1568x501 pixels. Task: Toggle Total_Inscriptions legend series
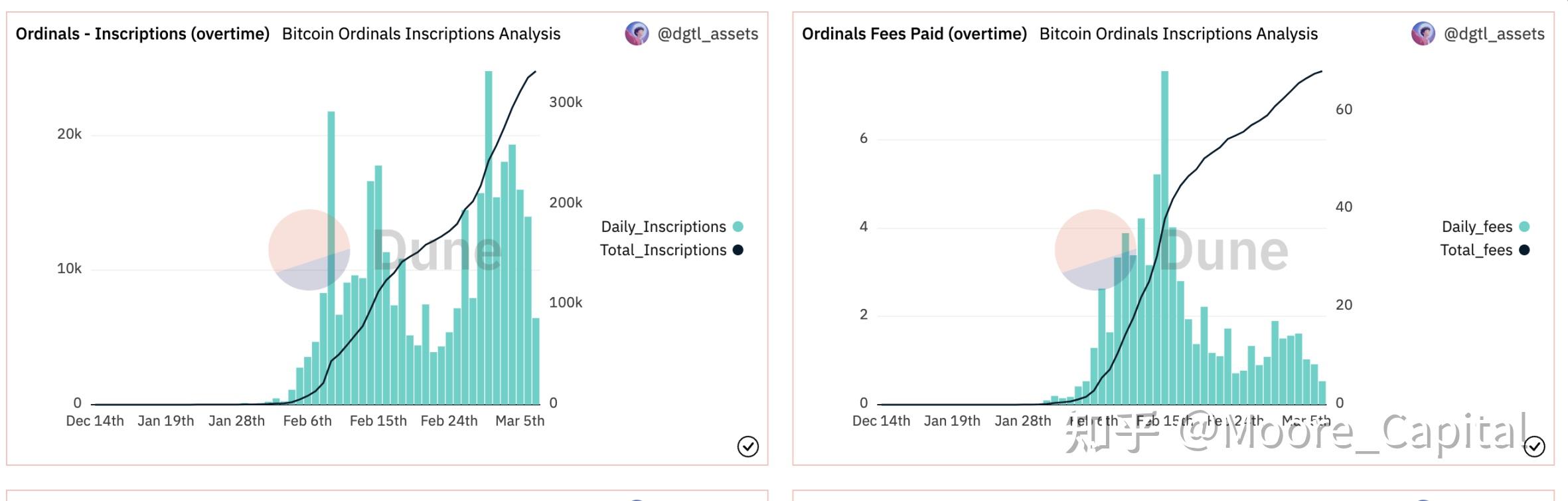[x=663, y=250]
